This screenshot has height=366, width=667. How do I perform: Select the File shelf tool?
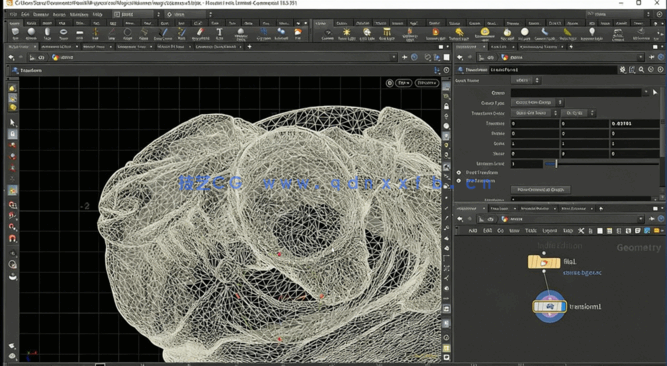(x=298, y=33)
